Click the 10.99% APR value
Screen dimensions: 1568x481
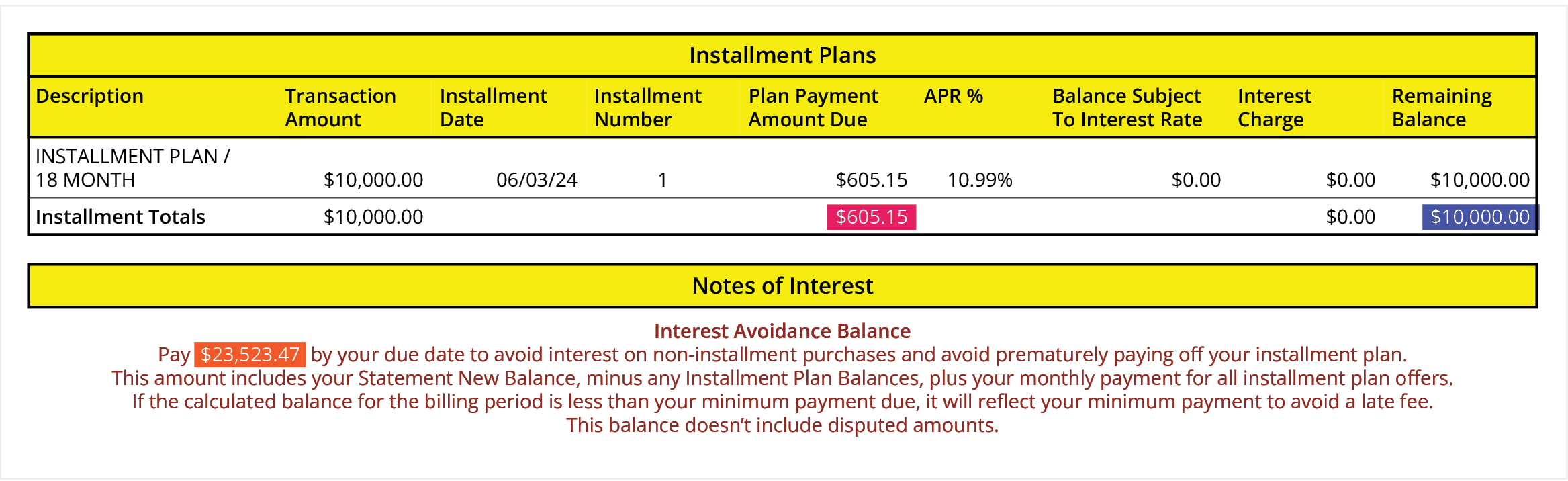[x=980, y=180]
